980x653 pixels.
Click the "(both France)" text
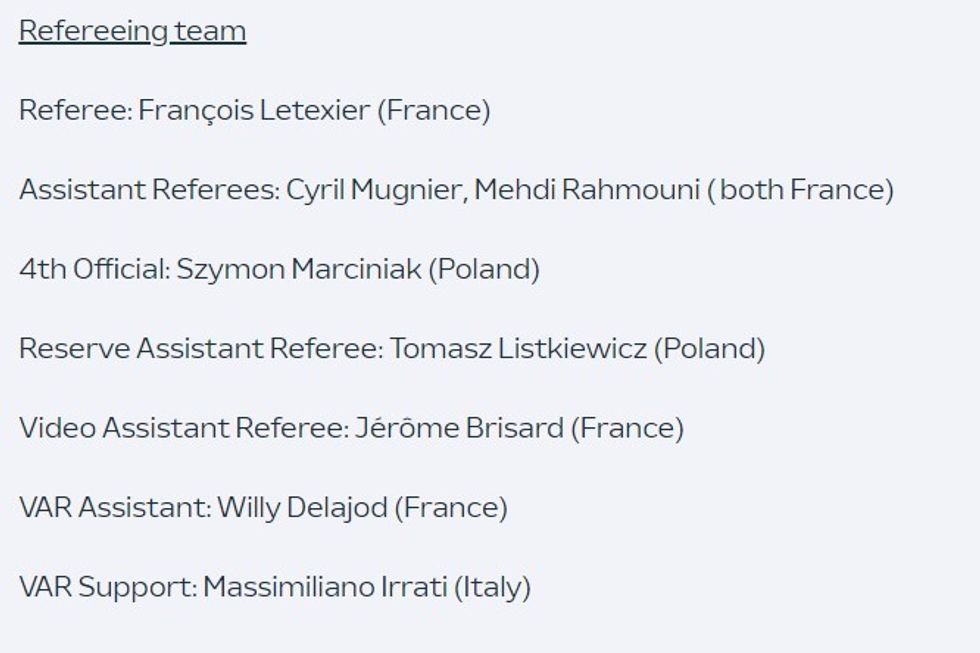(800, 190)
